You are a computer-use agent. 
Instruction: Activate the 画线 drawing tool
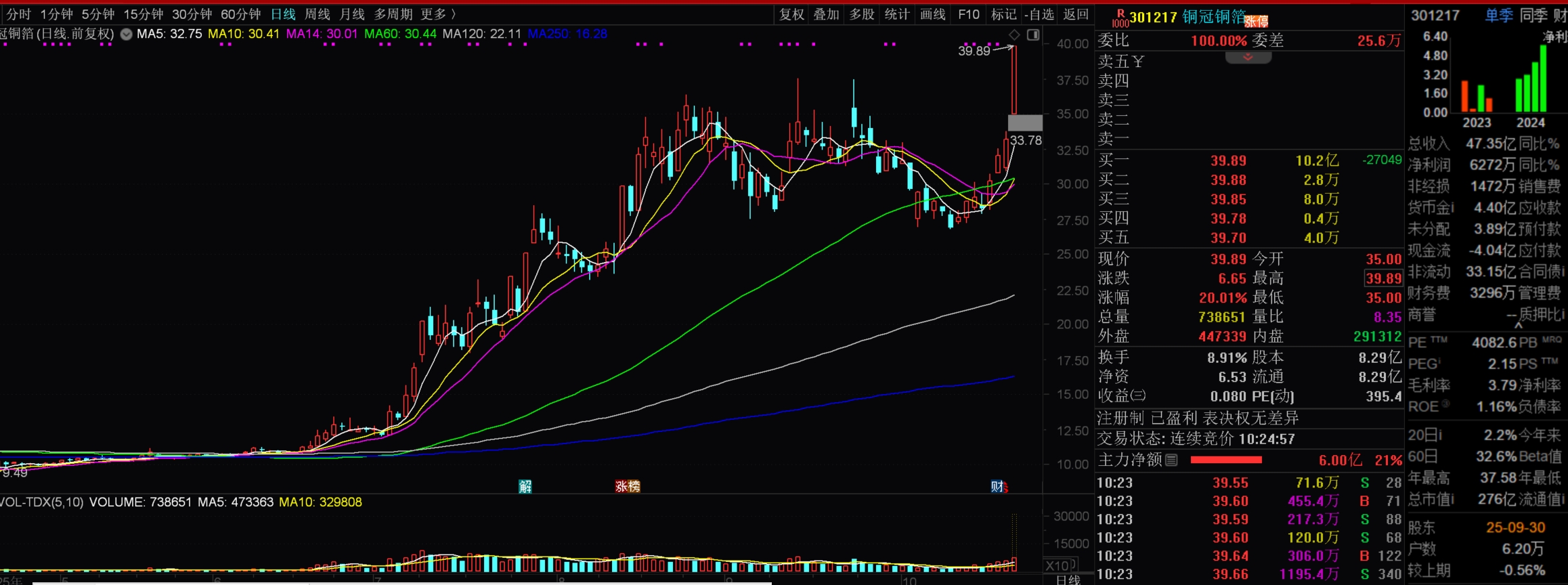933,14
